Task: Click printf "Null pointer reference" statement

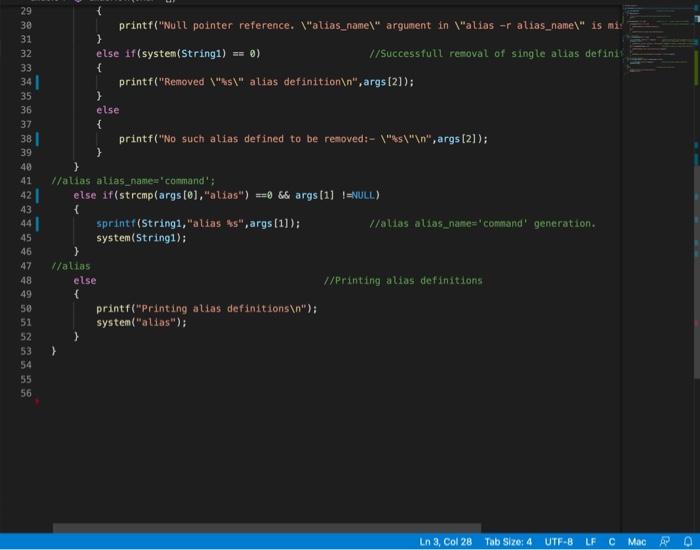Action: [370, 25]
